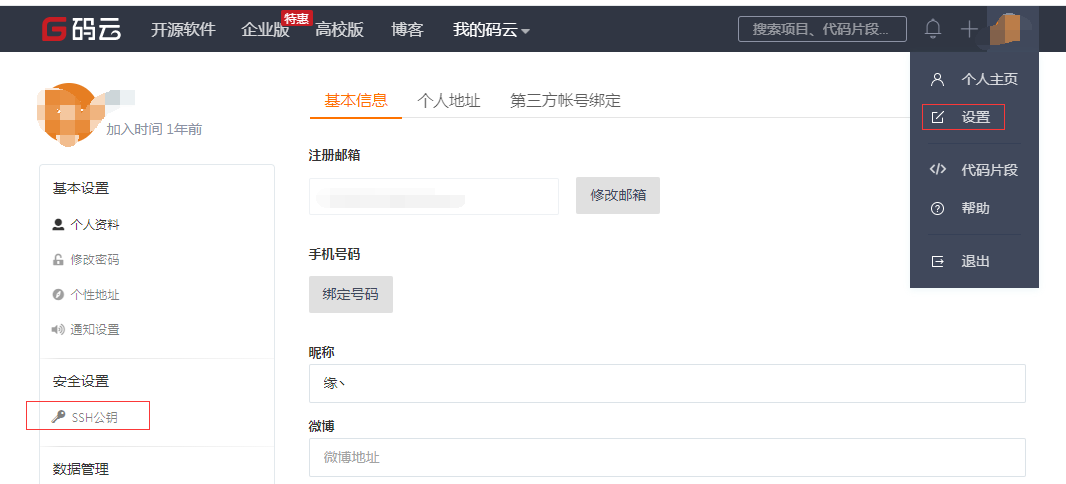The width and height of the screenshot is (1066, 484).
Task: Click the 通知设置 speaker icon
Action: [x=58, y=330]
